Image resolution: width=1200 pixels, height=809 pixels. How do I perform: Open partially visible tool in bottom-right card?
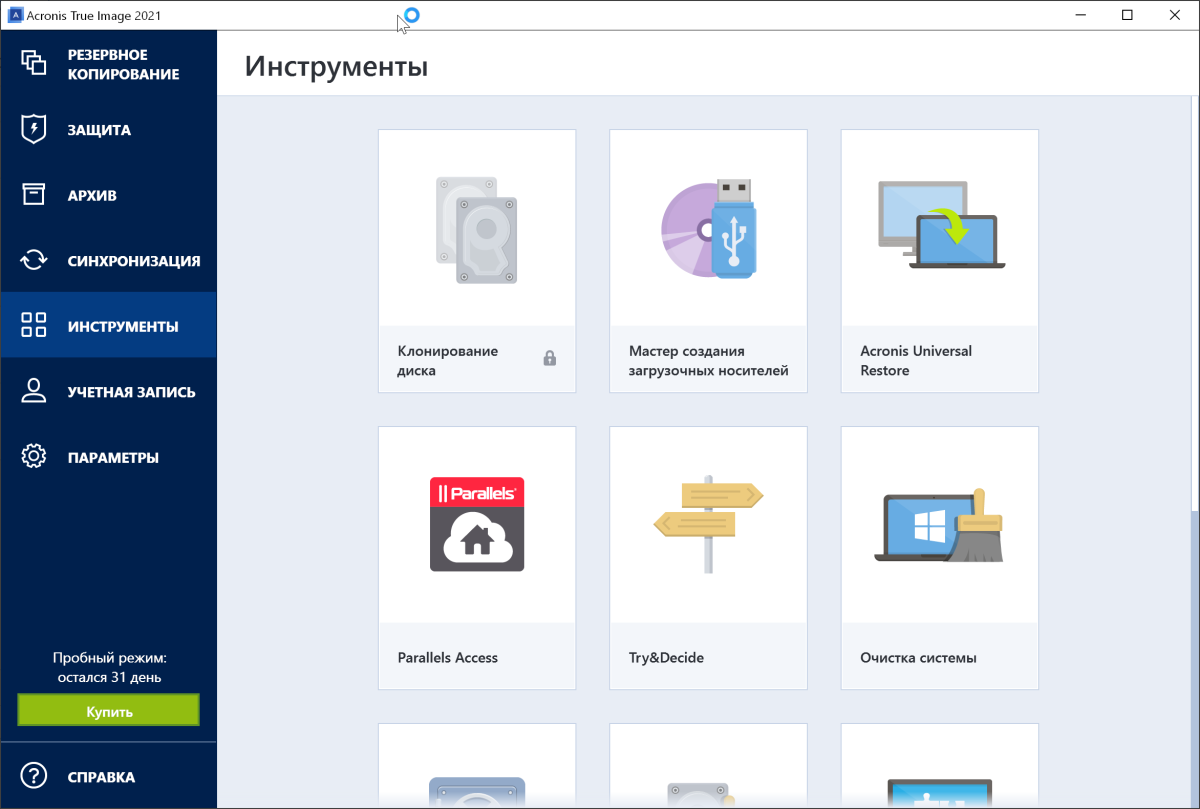click(x=940, y=766)
